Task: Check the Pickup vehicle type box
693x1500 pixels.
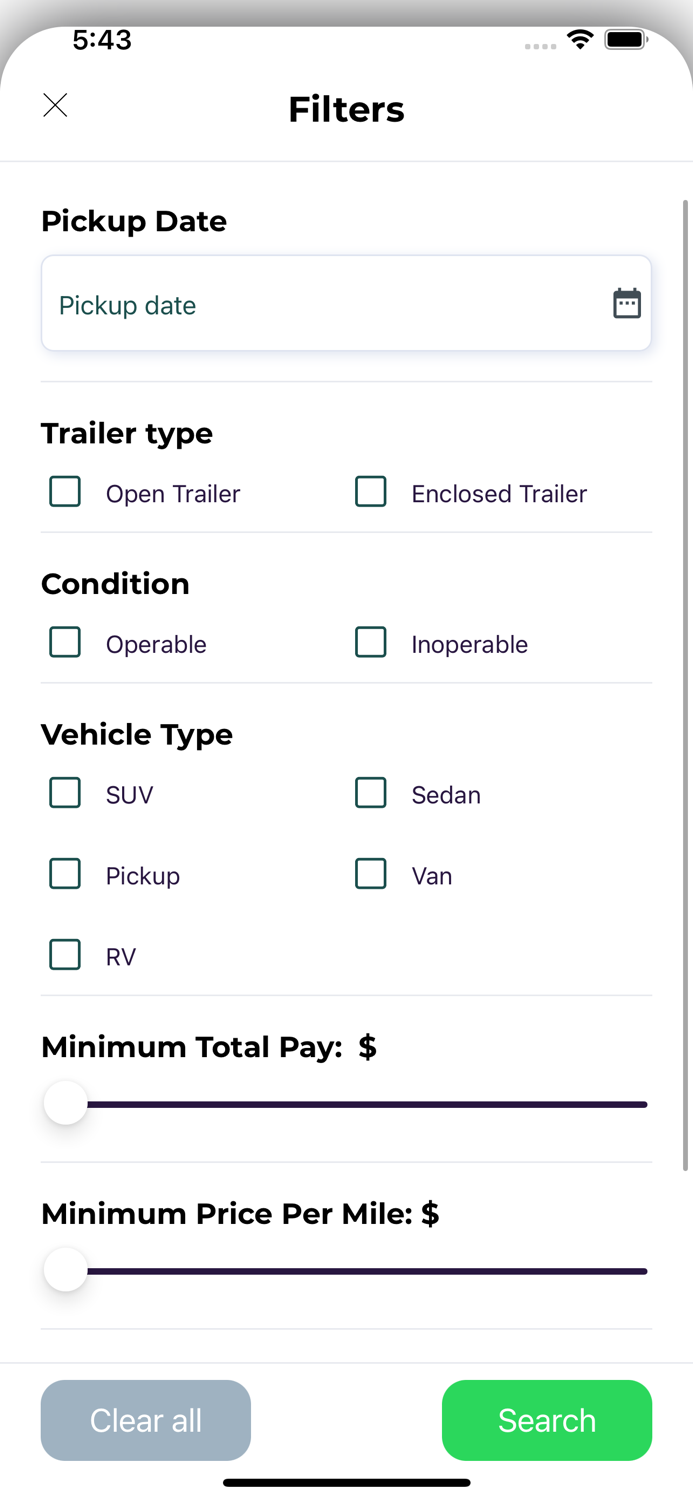Action: 64,874
